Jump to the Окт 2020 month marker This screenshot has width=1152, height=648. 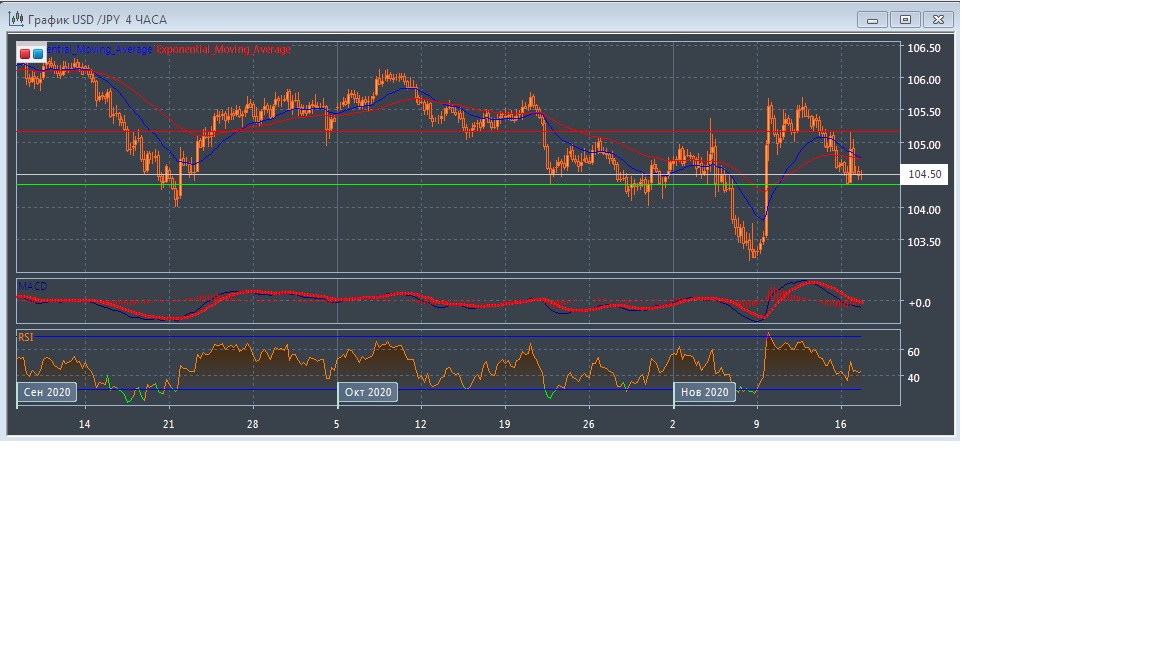pos(368,392)
